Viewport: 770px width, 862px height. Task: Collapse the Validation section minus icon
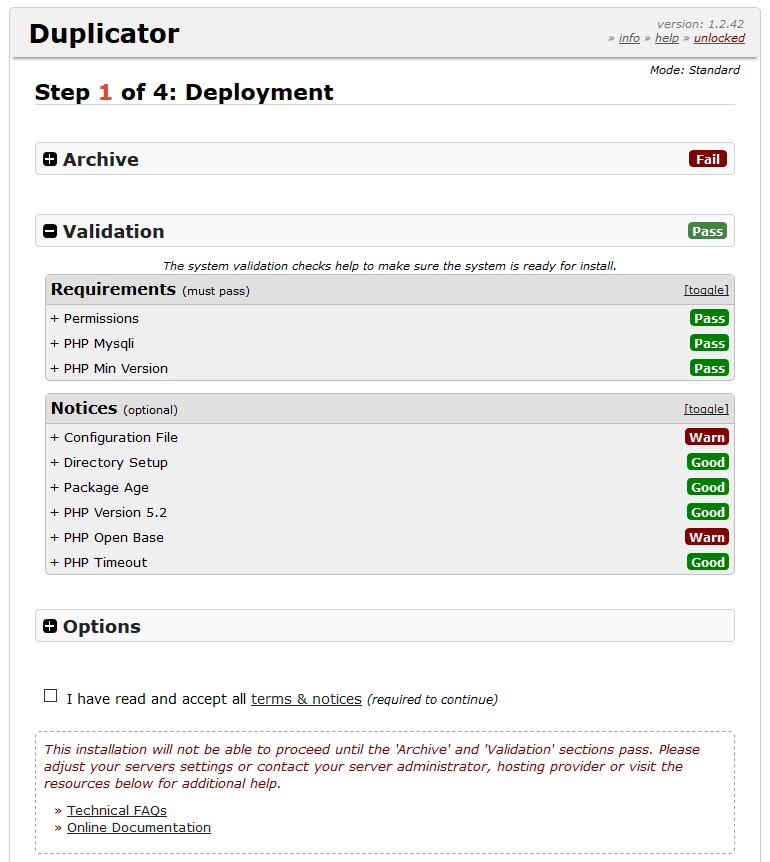pos(50,232)
